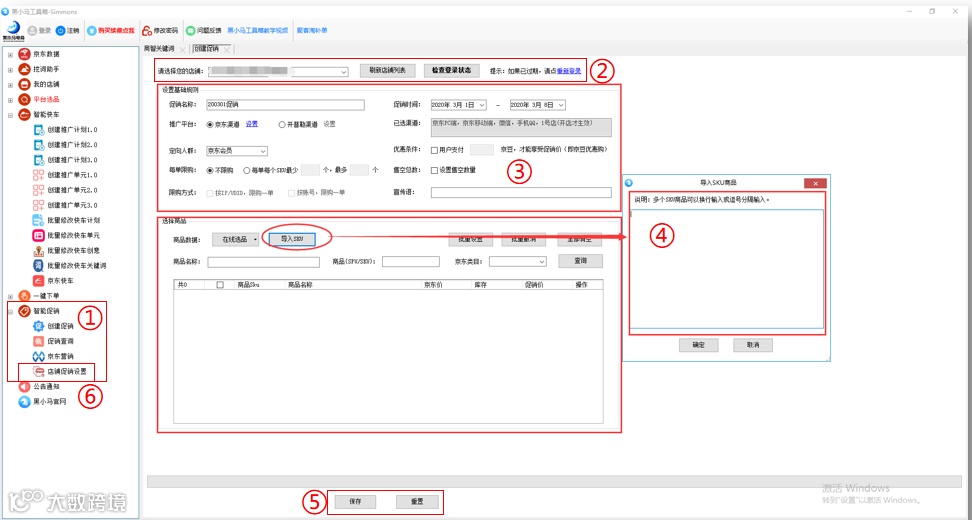
Task: Click the 修改密码 lock icon
Action: pos(147,30)
